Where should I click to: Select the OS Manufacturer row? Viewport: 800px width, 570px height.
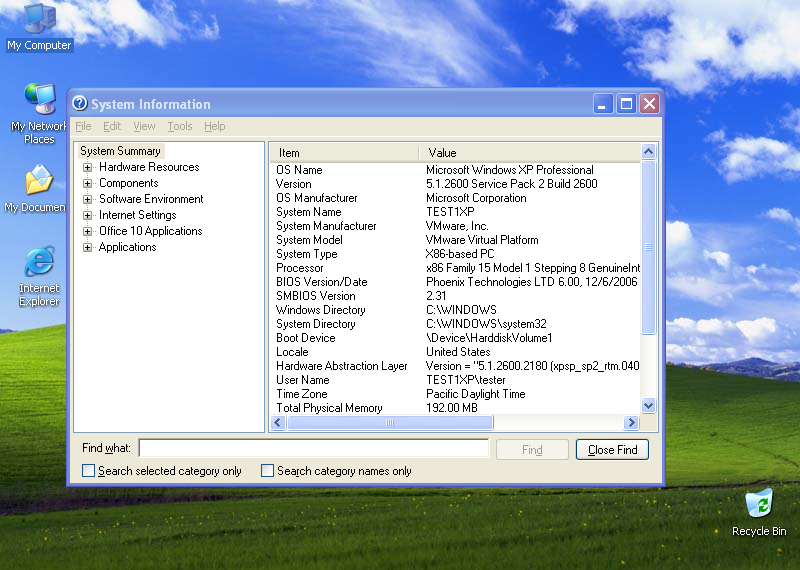tap(455, 198)
